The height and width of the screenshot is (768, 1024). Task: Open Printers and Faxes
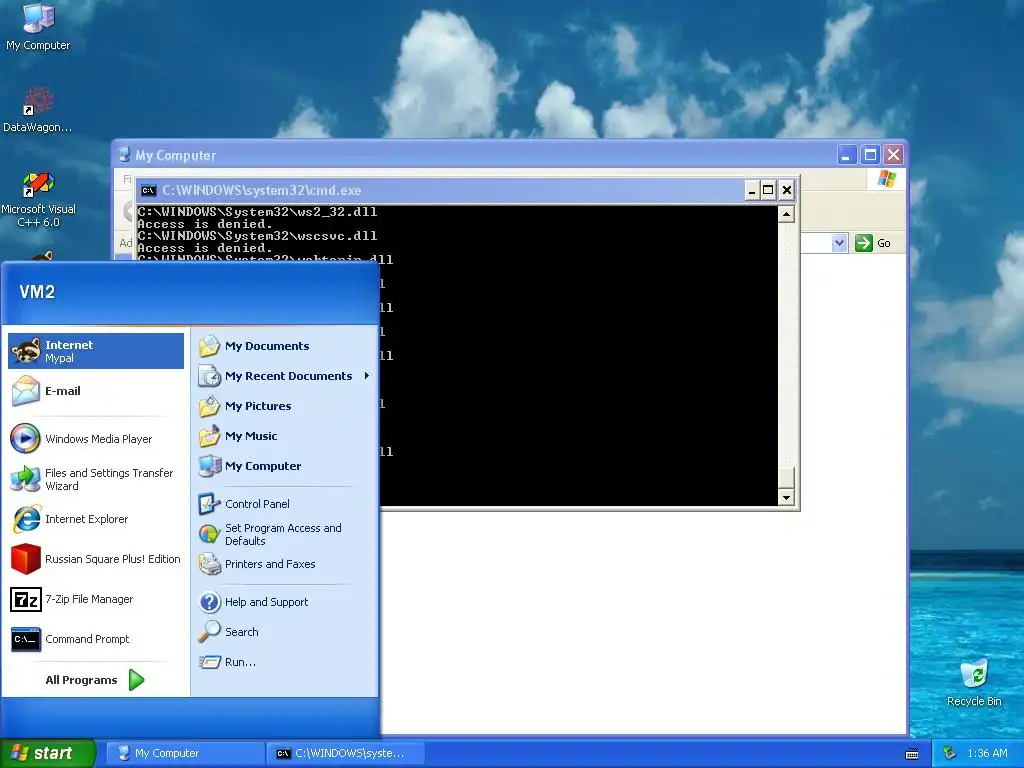284,564
